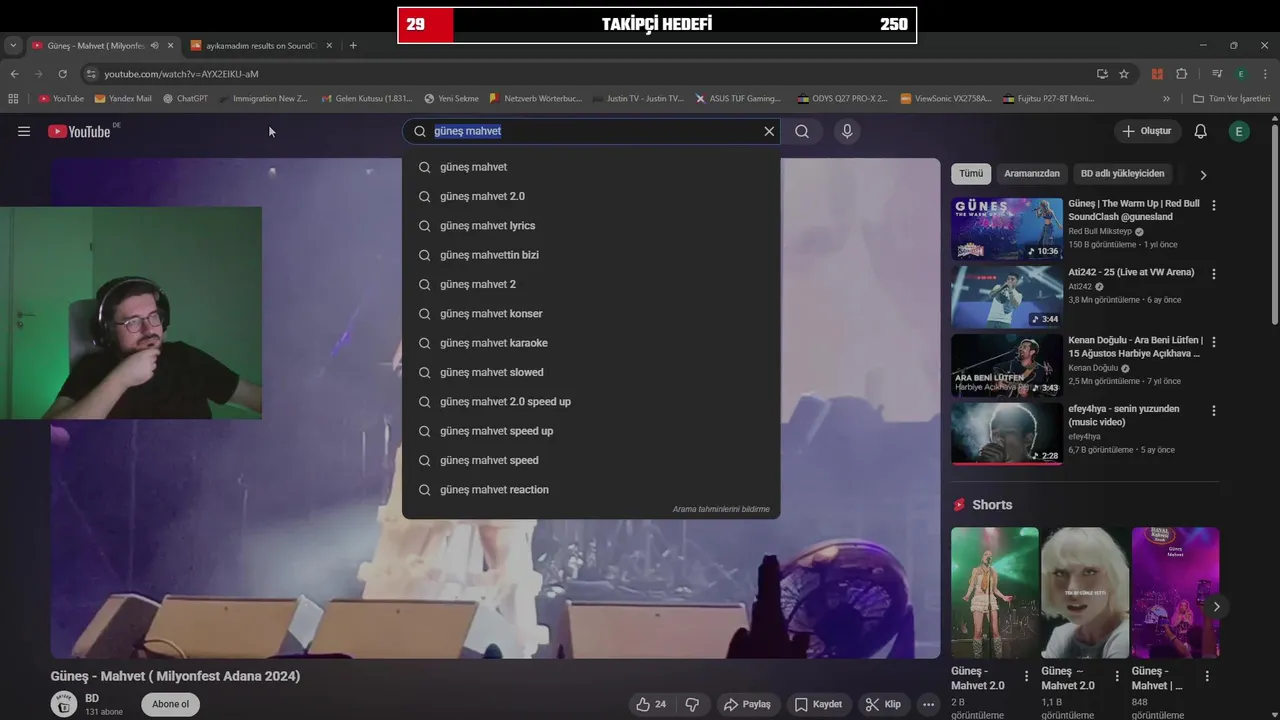Choose suggestion 'güneş mahvet lyrics'
The image size is (1280, 720).
pos(591,225)
